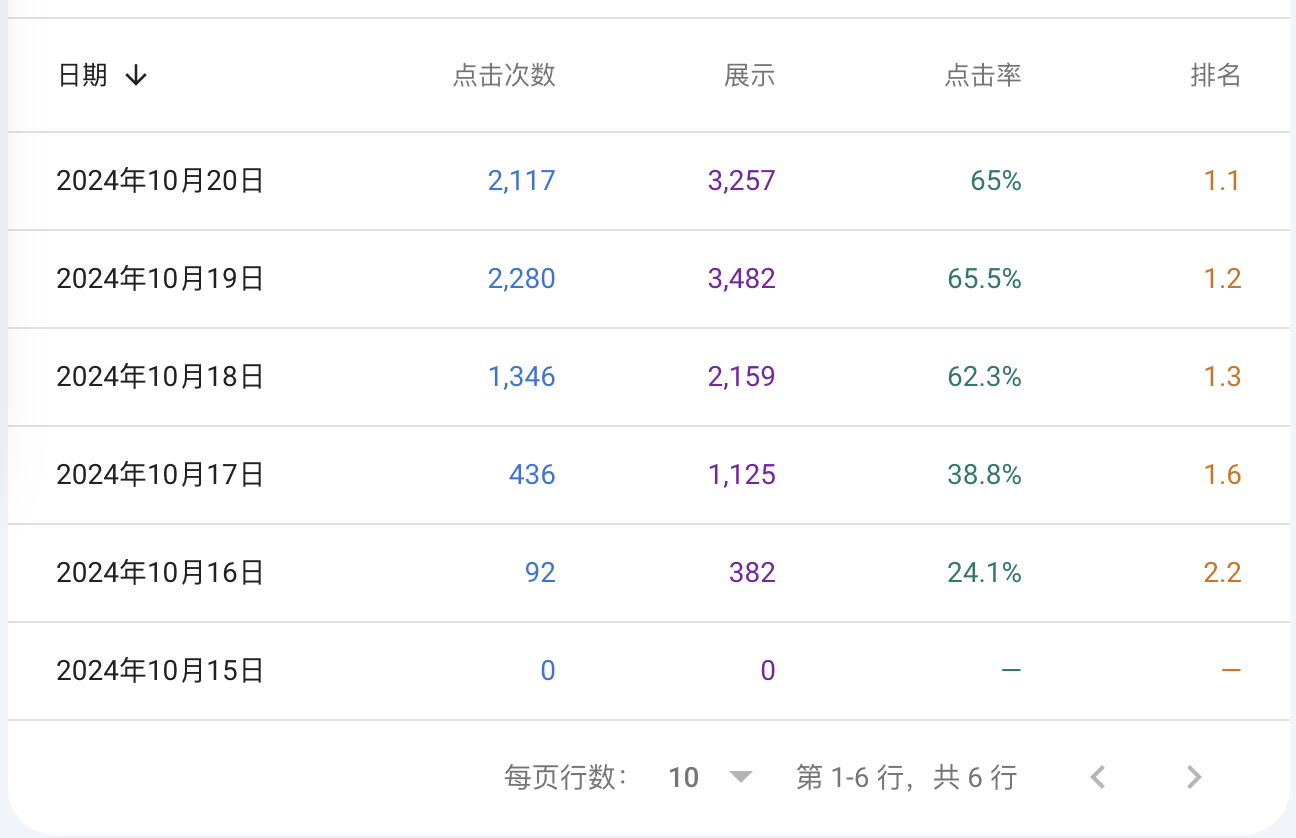
Task: Sort by the 展示 column header
Action: coord(750,75)
